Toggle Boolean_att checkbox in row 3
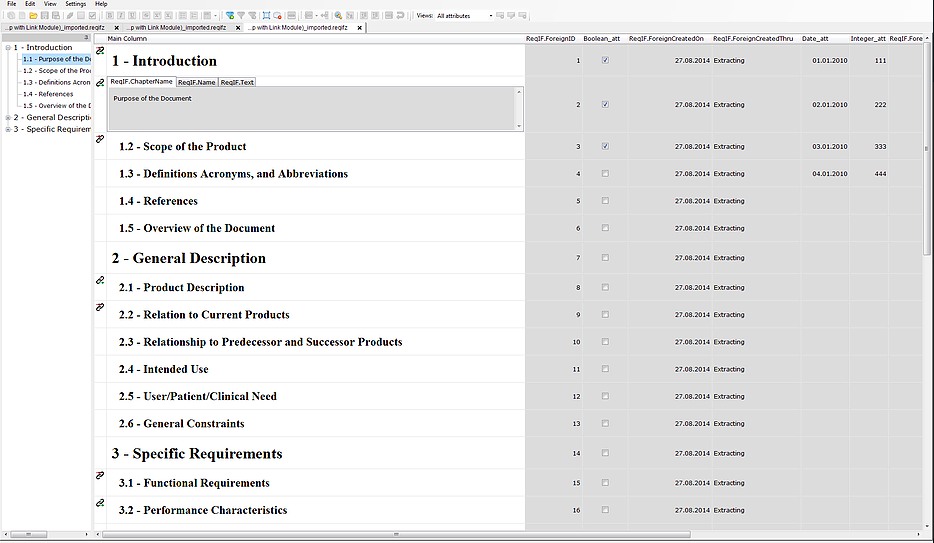The width and height of the screenshot is (934, 543). point(605,146)
